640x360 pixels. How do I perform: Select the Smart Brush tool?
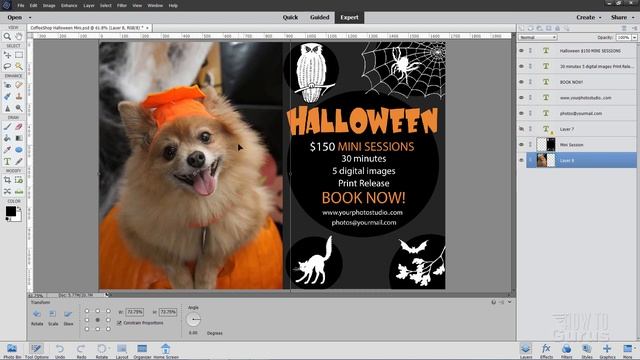(x=7, y=96)
